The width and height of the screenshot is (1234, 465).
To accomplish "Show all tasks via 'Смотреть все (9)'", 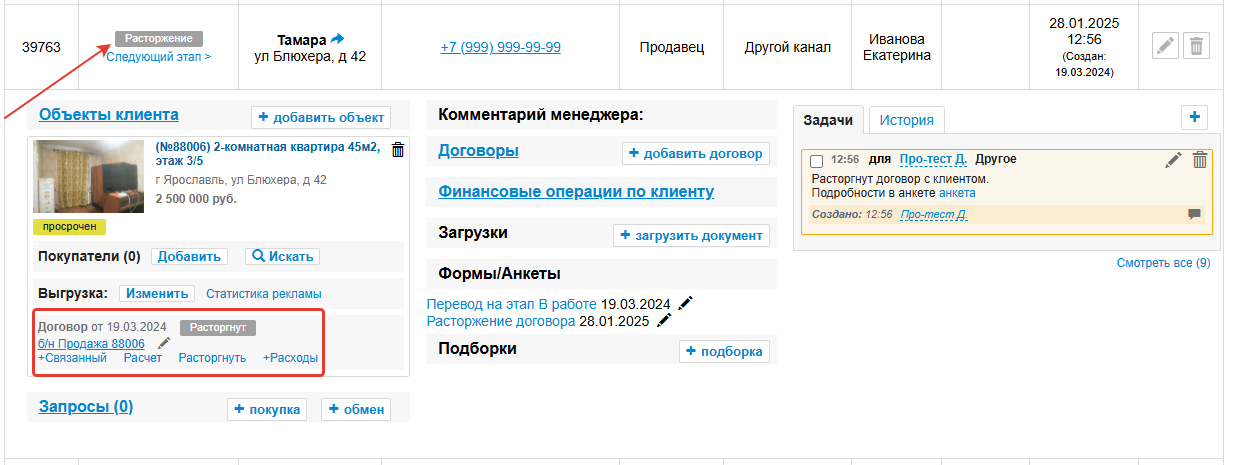I will [x=1163, y=263].
